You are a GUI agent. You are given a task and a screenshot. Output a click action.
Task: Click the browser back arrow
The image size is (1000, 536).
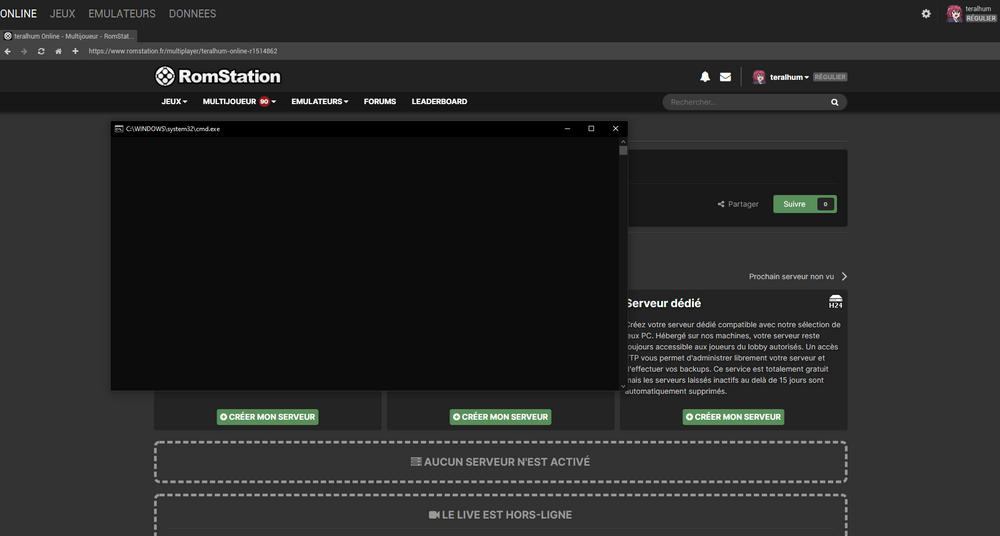click(8, 51)
